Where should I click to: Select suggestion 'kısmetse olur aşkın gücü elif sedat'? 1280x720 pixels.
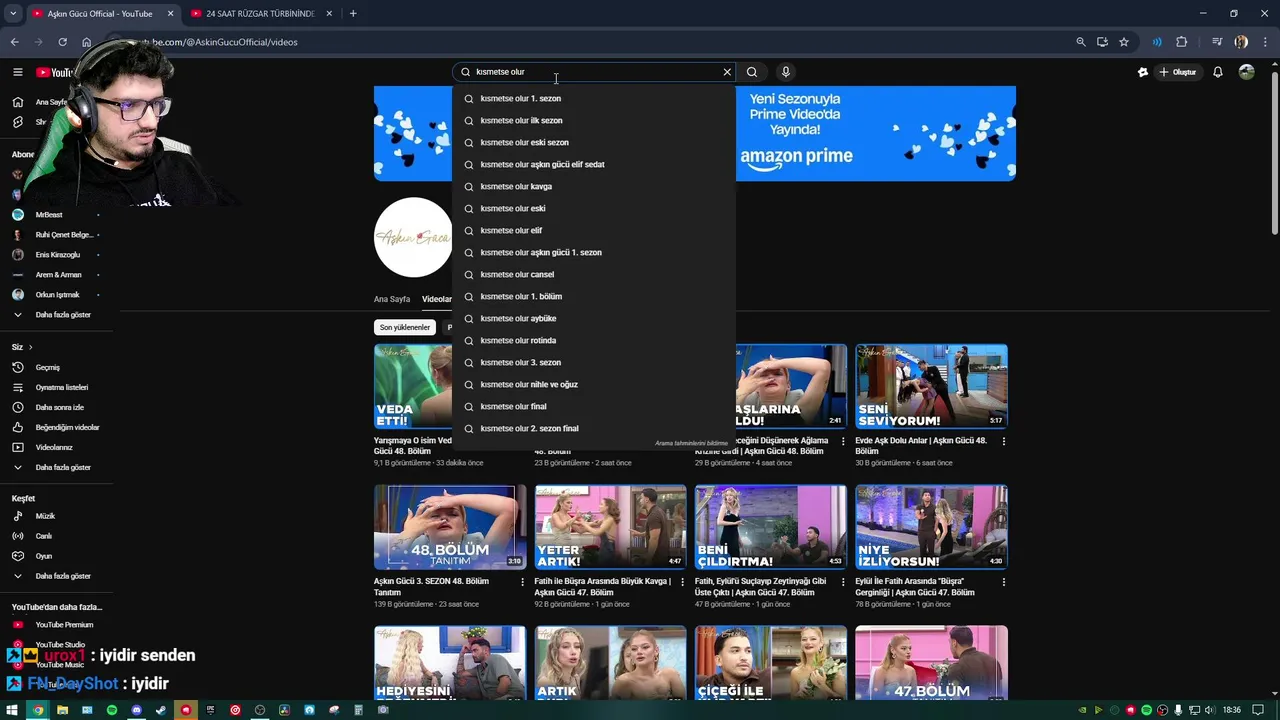pos(594,164)
